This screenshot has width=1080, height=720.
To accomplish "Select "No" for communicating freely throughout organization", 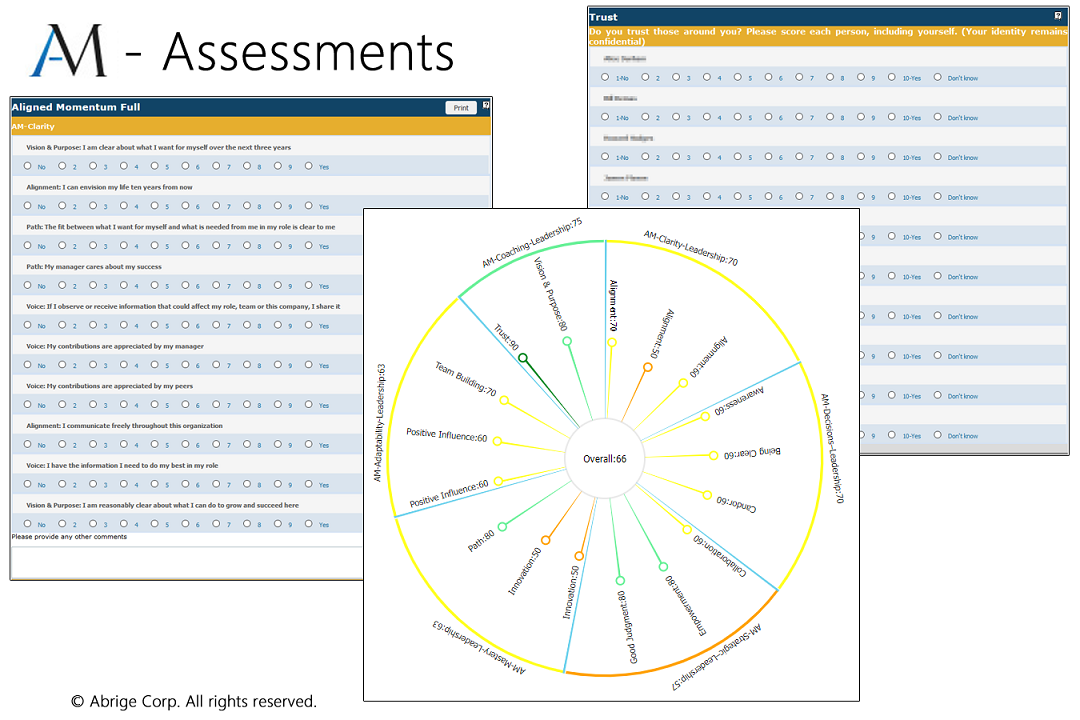I will 28,444.
